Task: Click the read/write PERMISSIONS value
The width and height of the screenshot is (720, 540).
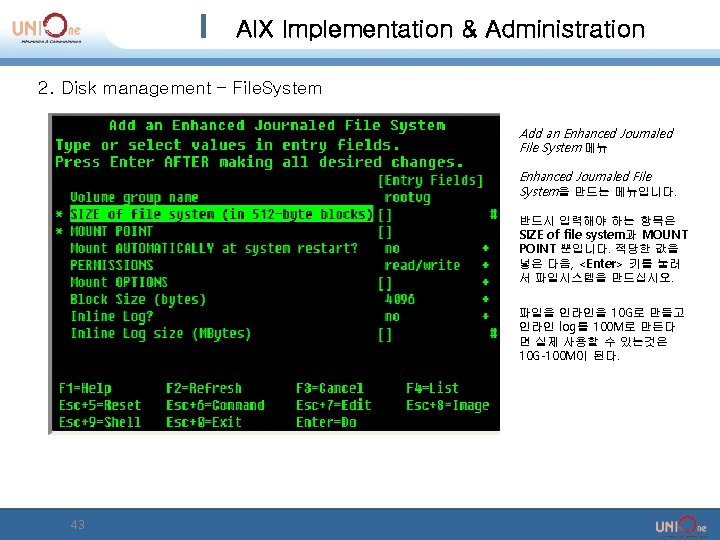Action: 422,265
